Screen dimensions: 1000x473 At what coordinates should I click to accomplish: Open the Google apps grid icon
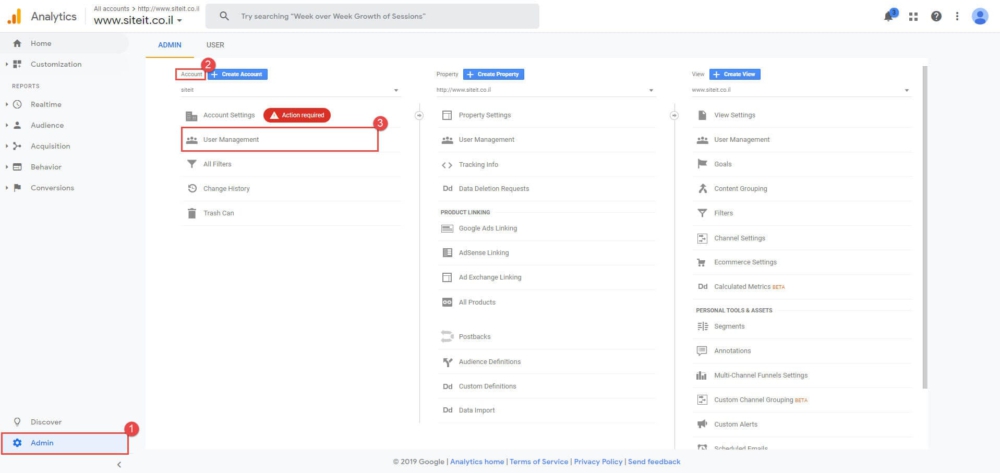913,17
